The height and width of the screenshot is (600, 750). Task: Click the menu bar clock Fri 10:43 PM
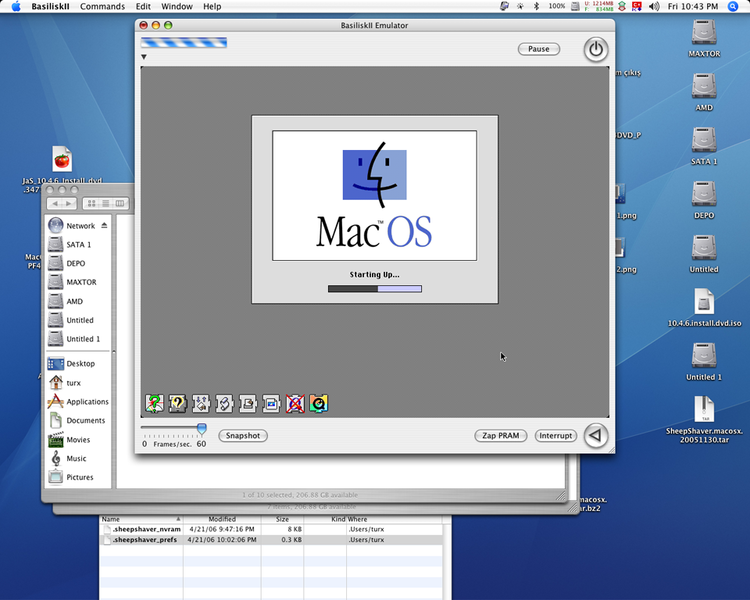coord(693,6)
